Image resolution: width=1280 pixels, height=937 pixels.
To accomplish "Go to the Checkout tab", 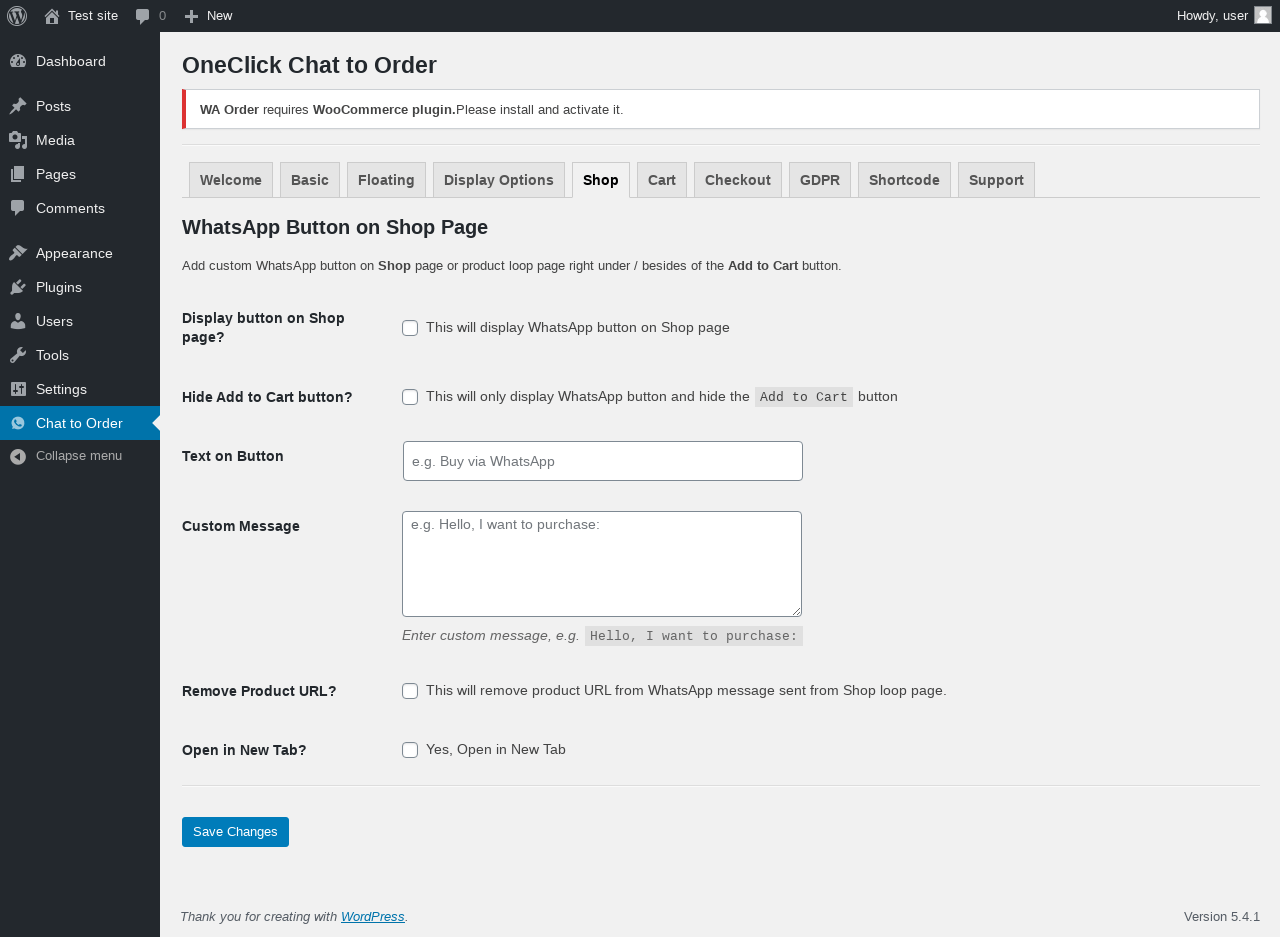I will 738,180.
